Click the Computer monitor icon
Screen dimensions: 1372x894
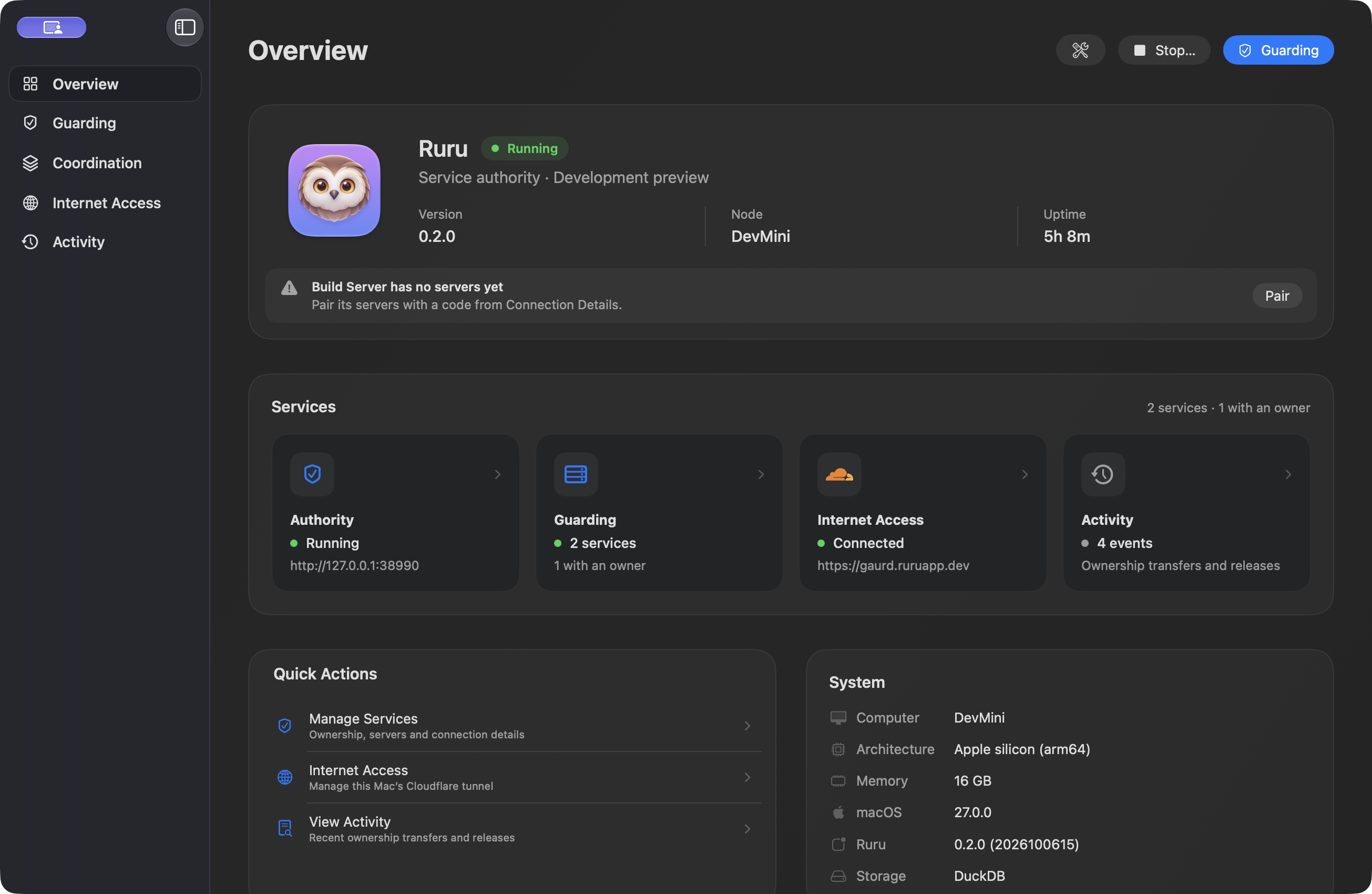(837, 717)
